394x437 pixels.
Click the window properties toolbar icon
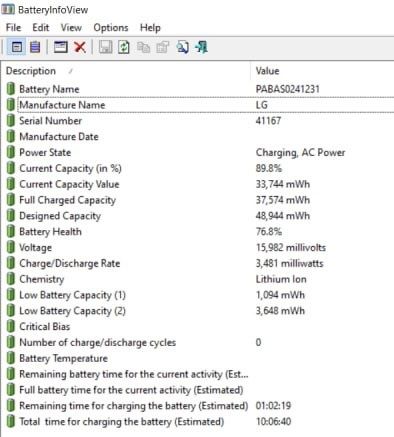61,47
